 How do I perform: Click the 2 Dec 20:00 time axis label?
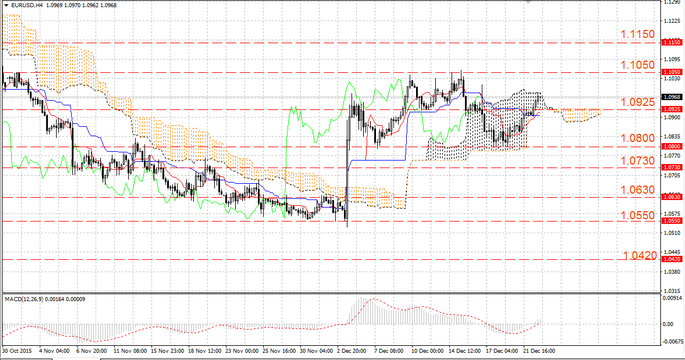[x=352, y=351]
